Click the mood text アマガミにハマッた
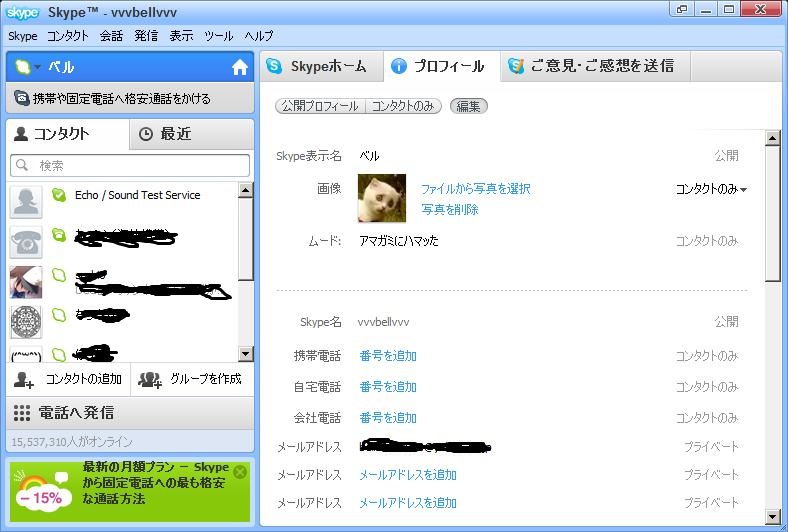Image resolution: width=788 pixels, height=532 pixels. (x=399, y=241)
